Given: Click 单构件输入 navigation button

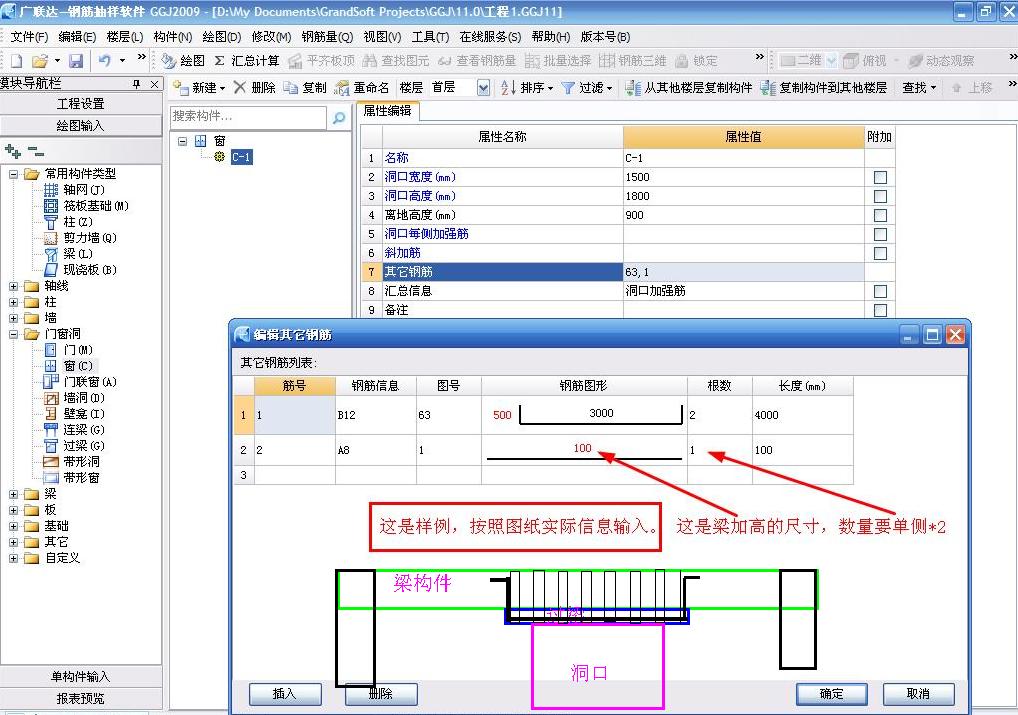Looking at the screenshot, I should (x=81, y=677).
